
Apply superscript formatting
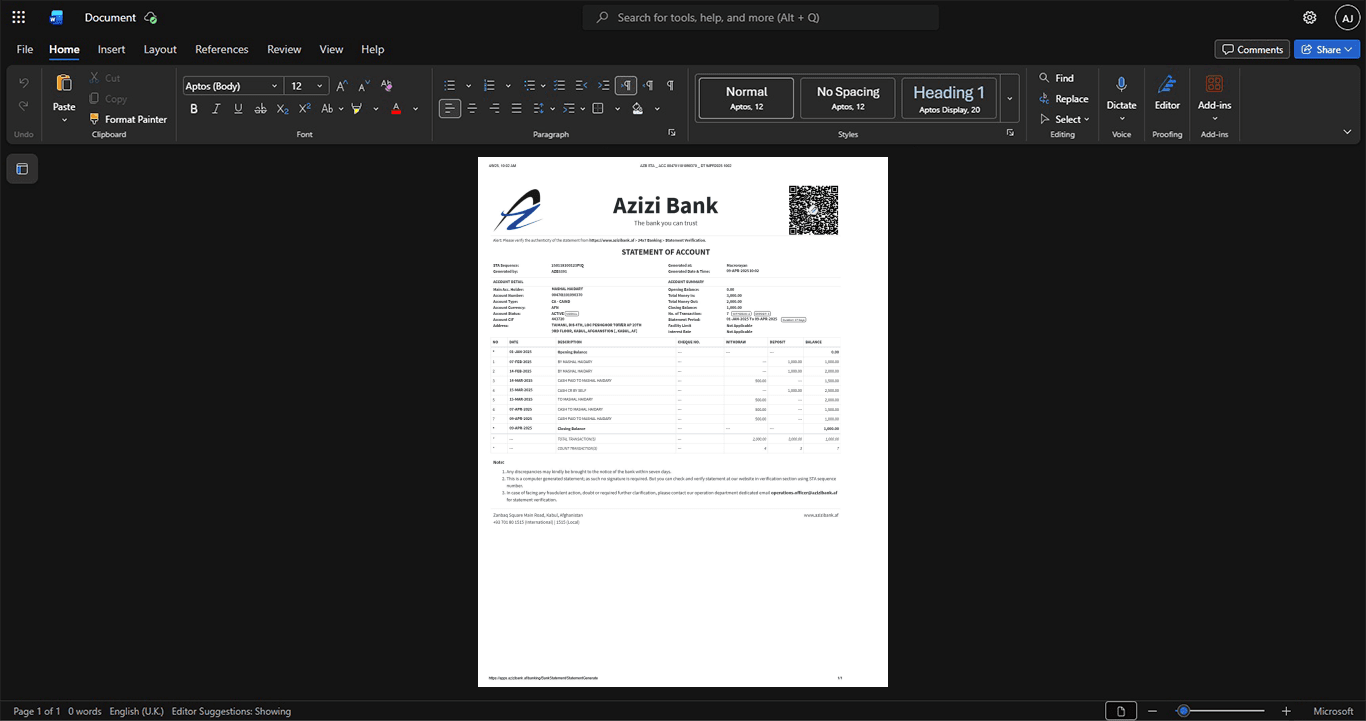pyautogui.click(x=305, y=109)
